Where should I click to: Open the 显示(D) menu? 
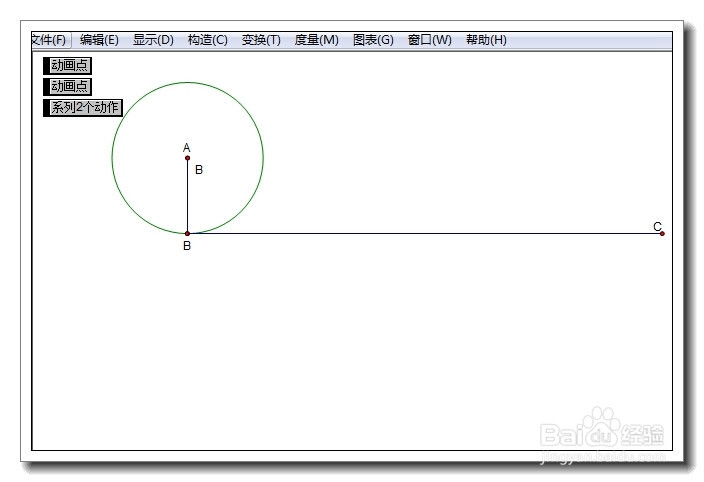[153, 40]
